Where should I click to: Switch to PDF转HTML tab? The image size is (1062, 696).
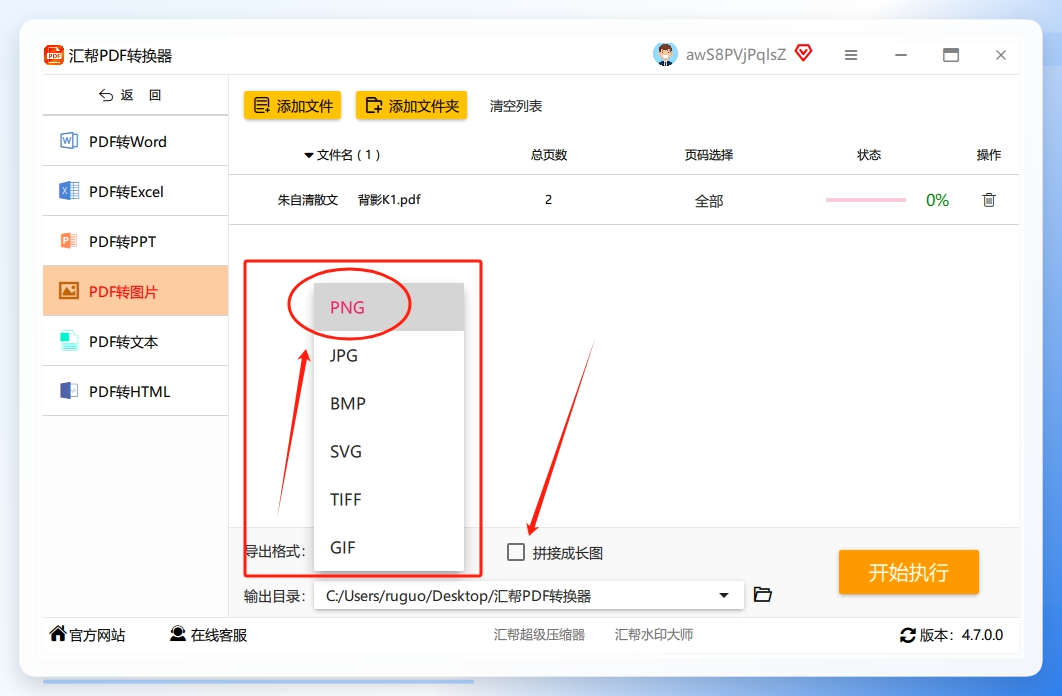coord(135,391)
